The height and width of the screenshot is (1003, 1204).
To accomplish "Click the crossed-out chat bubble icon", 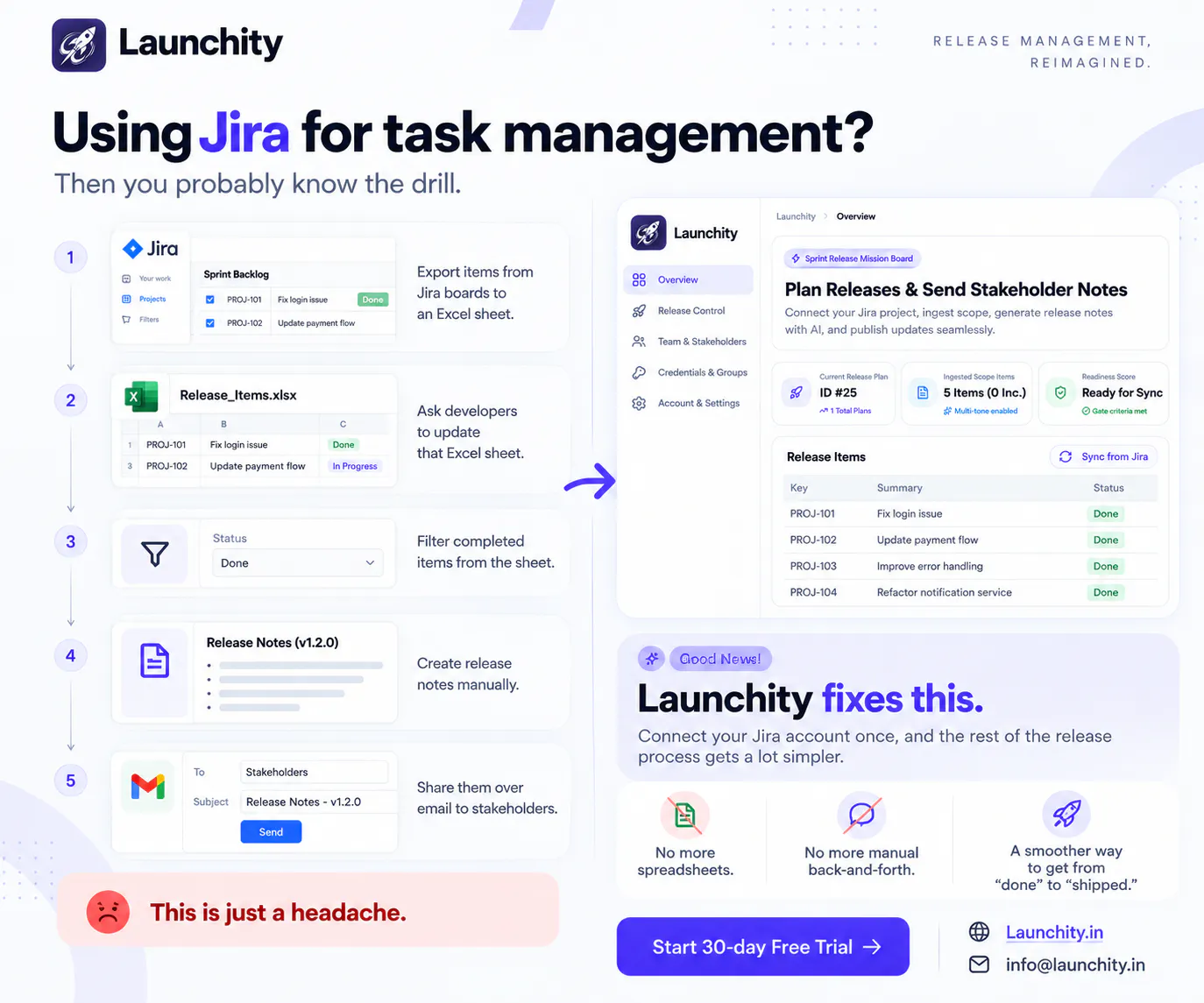I will pyautogui.click(x=861, y=815).
